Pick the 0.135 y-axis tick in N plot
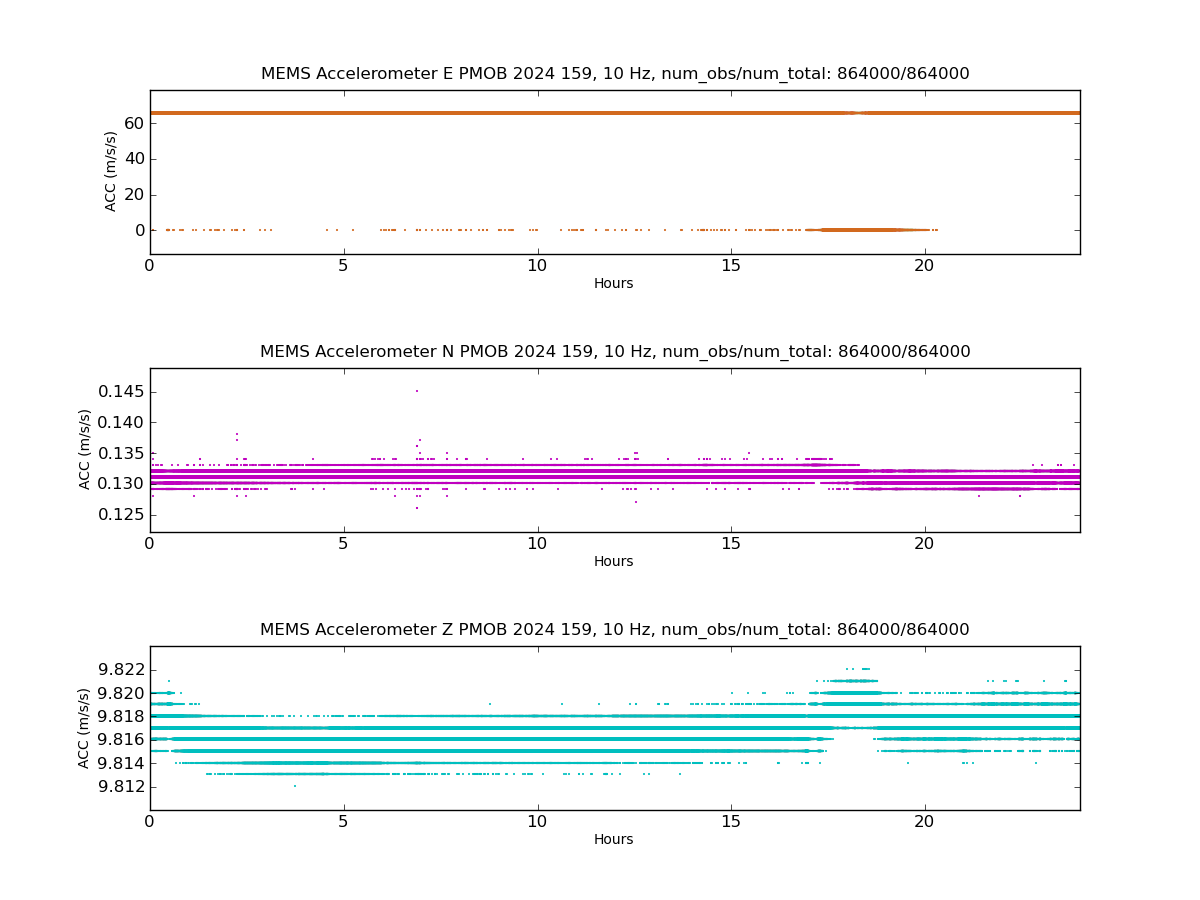This screenshot has height=900, width=1200. pos(121,453)
